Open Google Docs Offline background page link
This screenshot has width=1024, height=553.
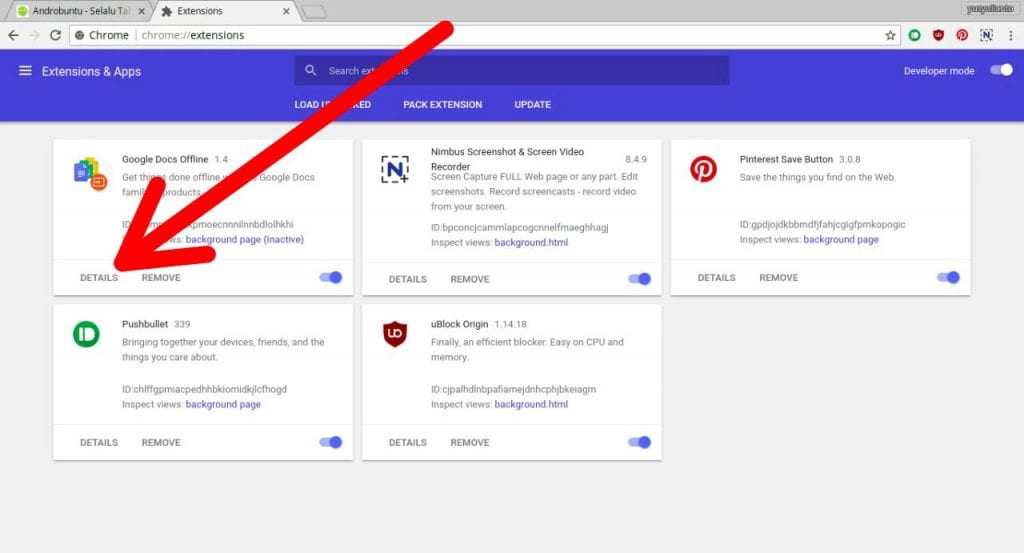click(x=245, y=240)
